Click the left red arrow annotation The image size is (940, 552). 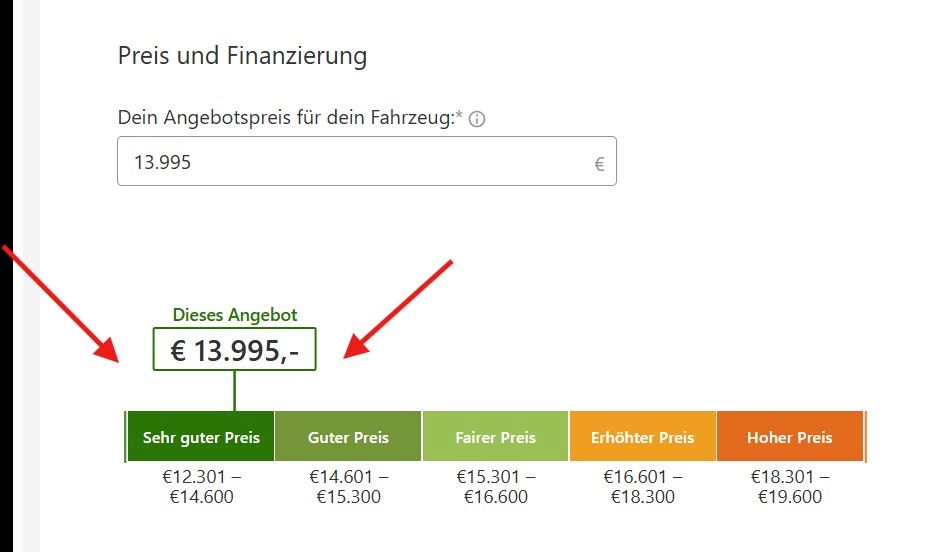coord(60,301)
